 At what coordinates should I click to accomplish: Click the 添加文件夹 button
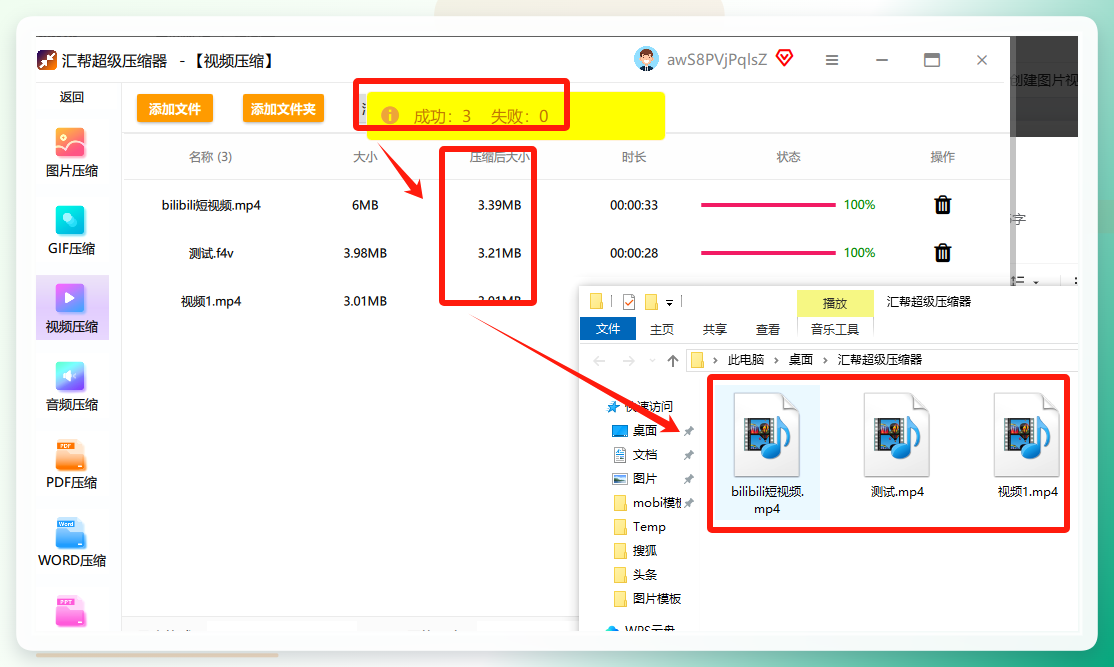coord(283,109)
